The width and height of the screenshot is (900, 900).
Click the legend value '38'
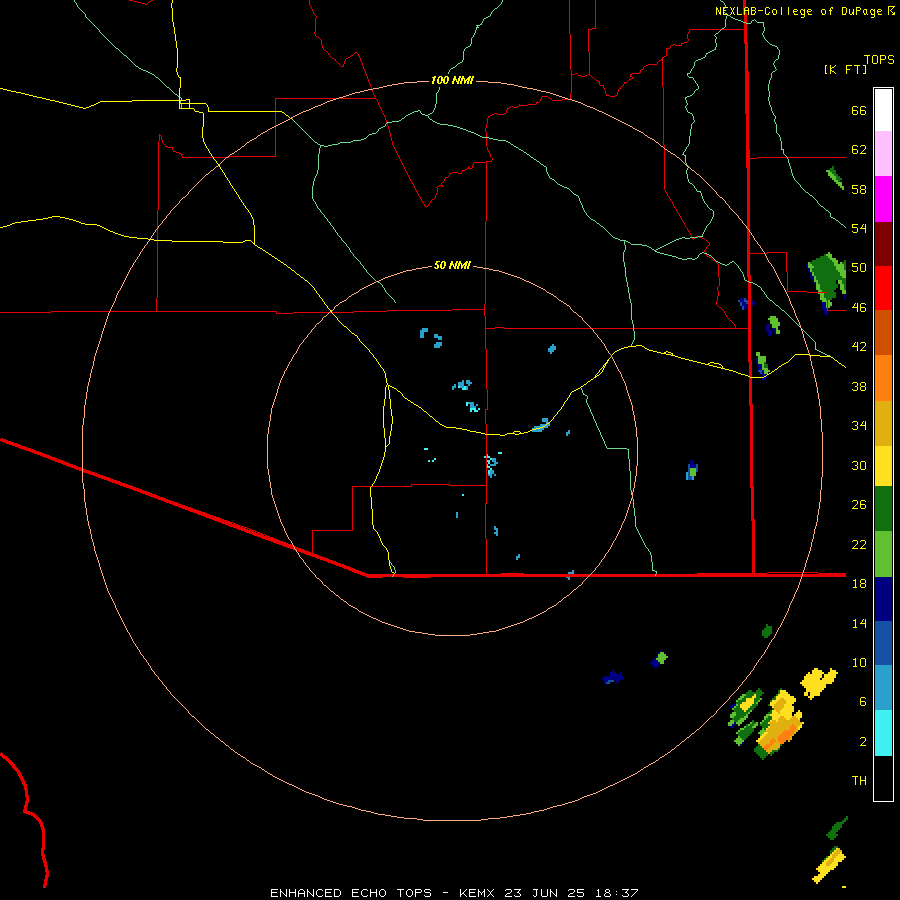click(x=859, y=386)
